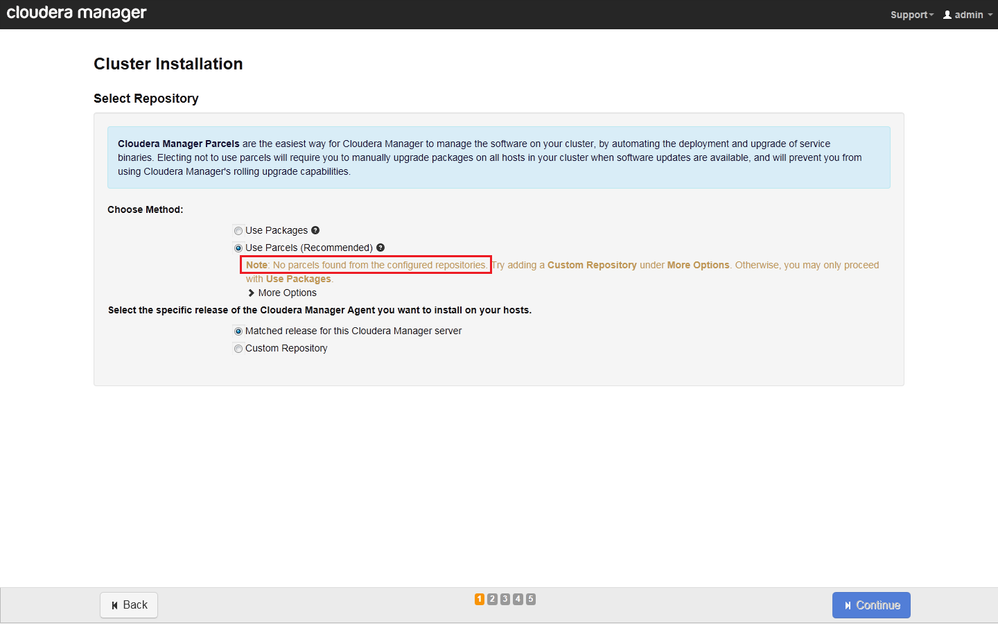This screenshot has height=624, width=998.
Task: Open the admin user menu
Action: click(x=967, y=15)
